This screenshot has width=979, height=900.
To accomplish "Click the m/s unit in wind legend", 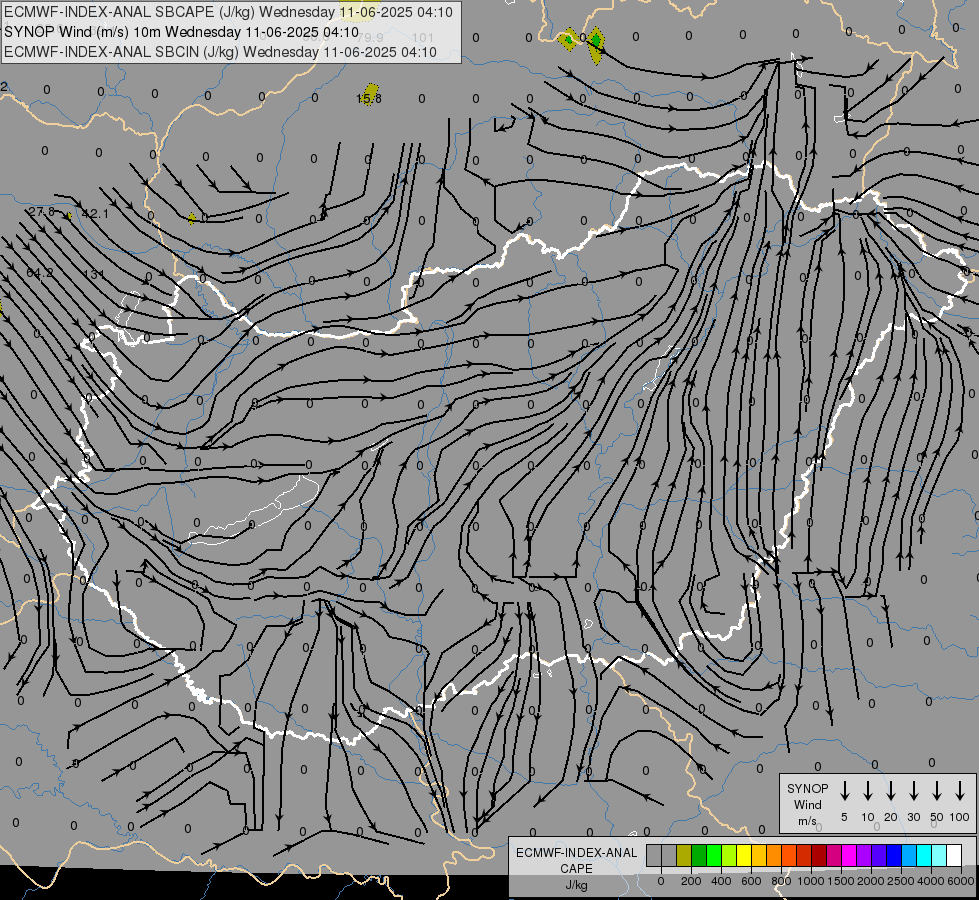I will [x=807, y=821].
